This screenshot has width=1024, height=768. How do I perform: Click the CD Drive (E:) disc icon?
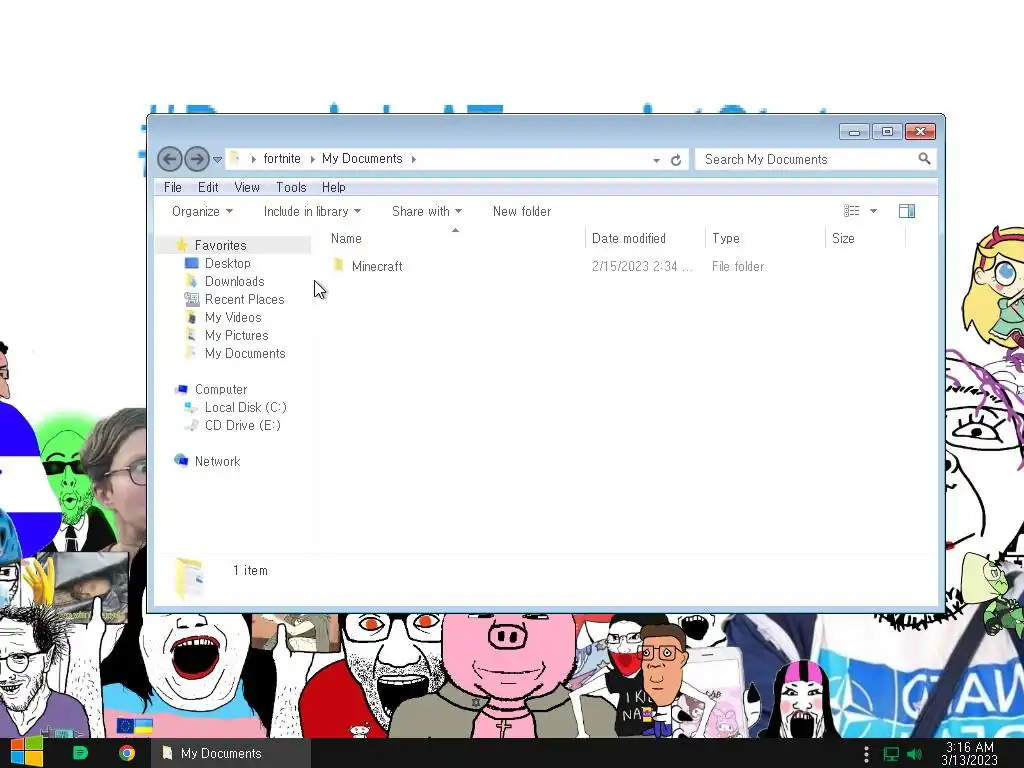(191, 425)
